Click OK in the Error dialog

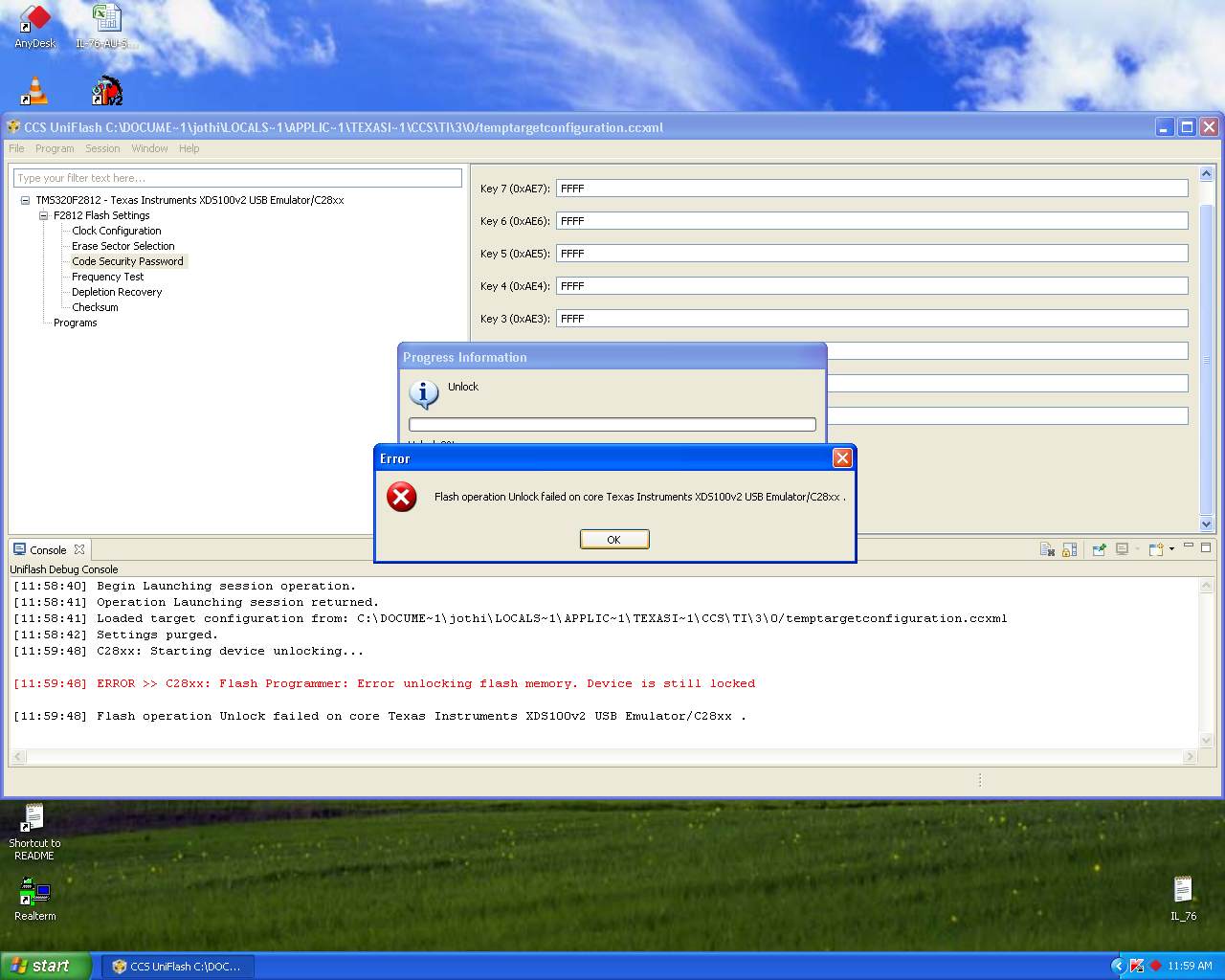(x=614, y=540)
